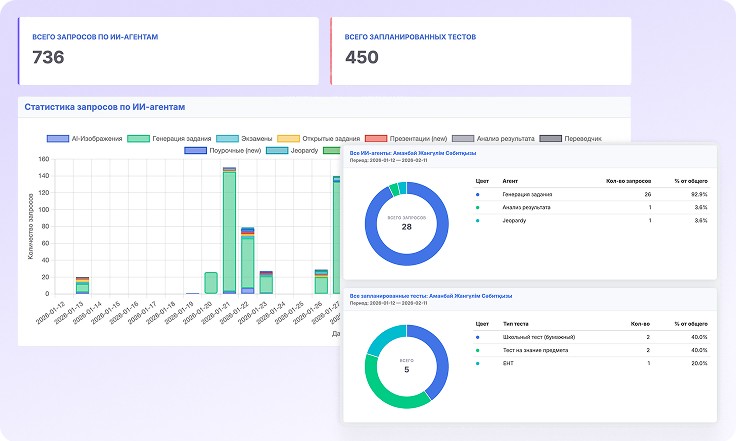Click the 'Количество запросов' axis title
The image size is (738, 441).
point(31,226)
